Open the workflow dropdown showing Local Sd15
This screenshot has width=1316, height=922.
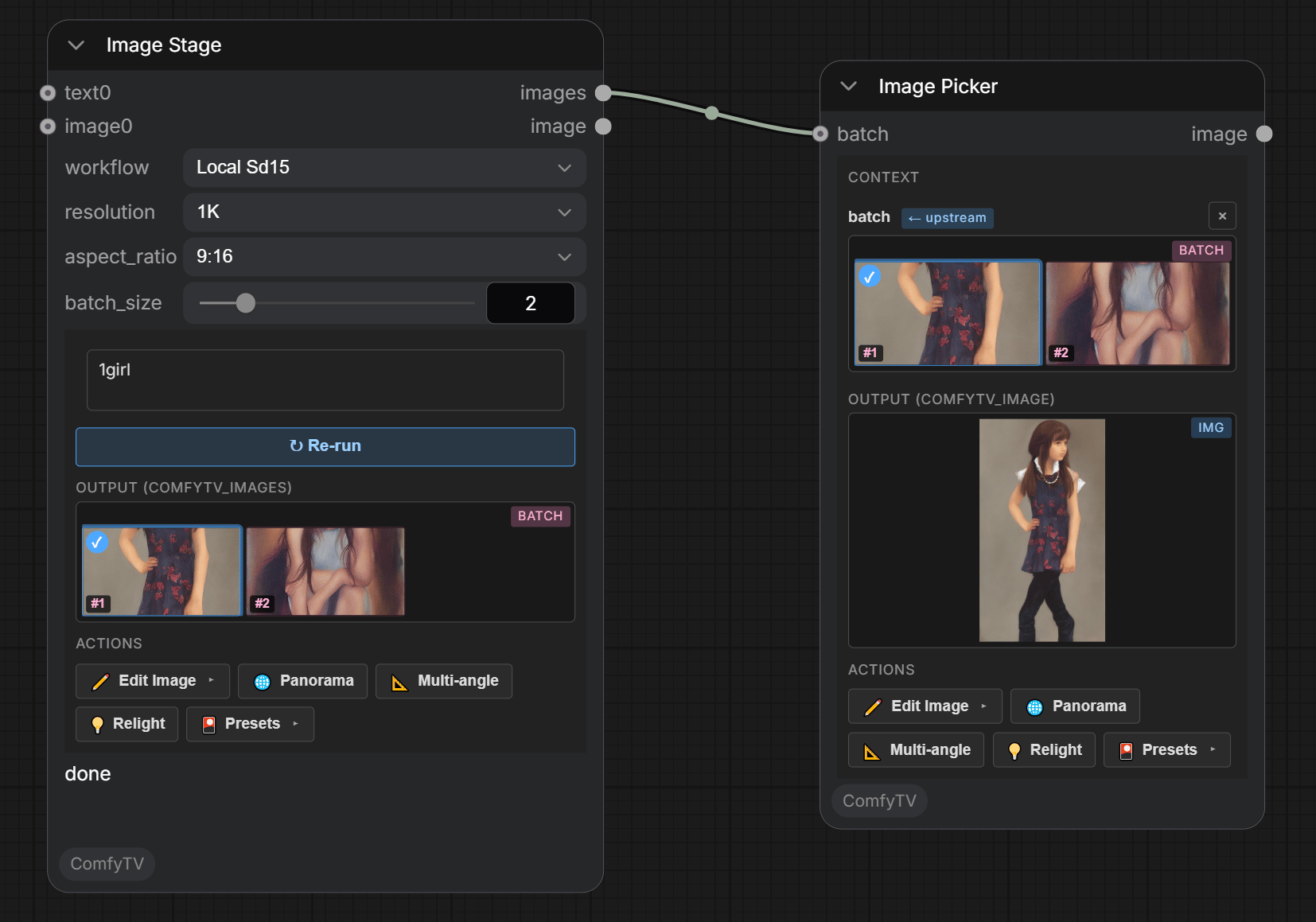[384, 168]
